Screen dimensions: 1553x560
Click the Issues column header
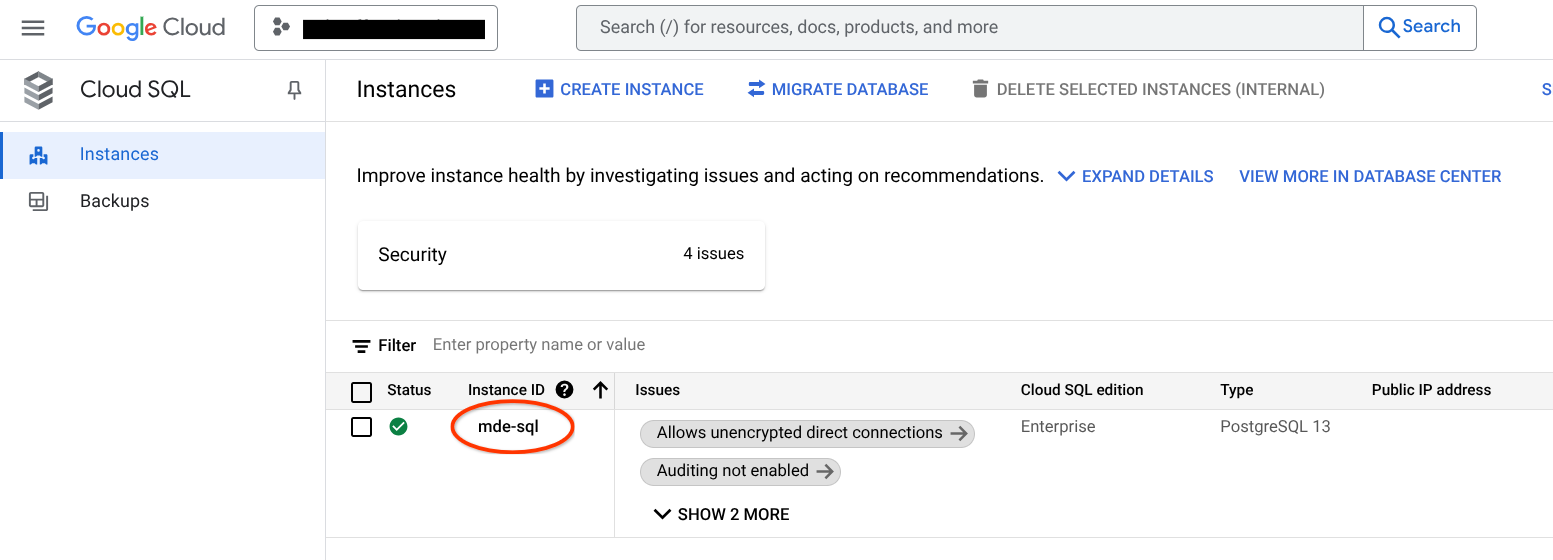657,390
